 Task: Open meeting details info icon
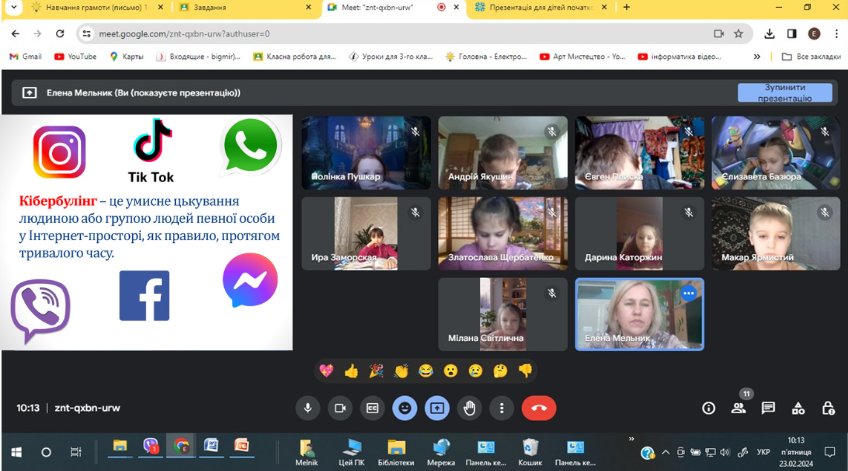pos(708,408)
